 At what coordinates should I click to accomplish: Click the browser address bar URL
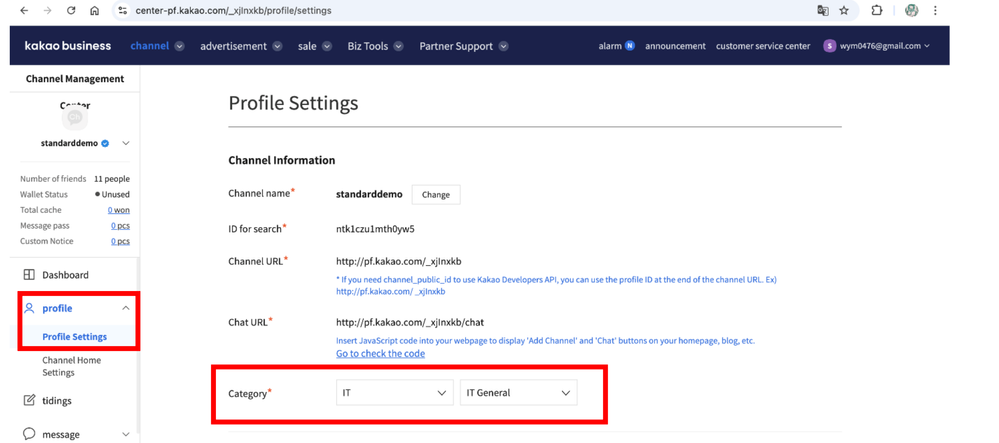click(233, 11)
